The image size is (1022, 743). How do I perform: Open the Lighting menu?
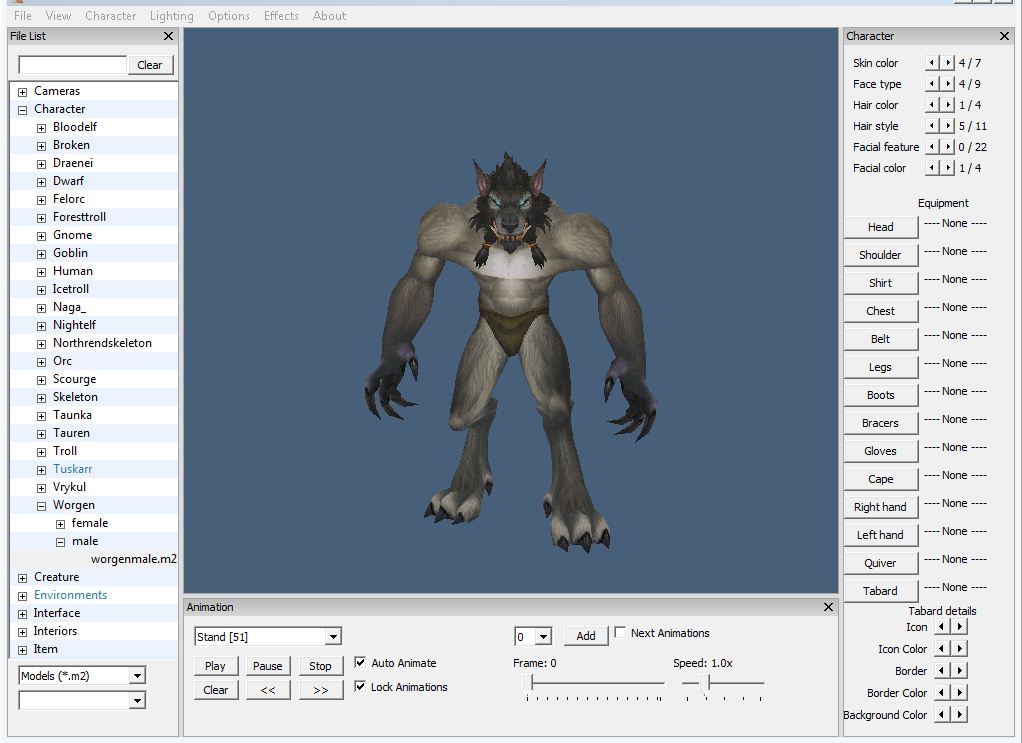tap(171, 16)
